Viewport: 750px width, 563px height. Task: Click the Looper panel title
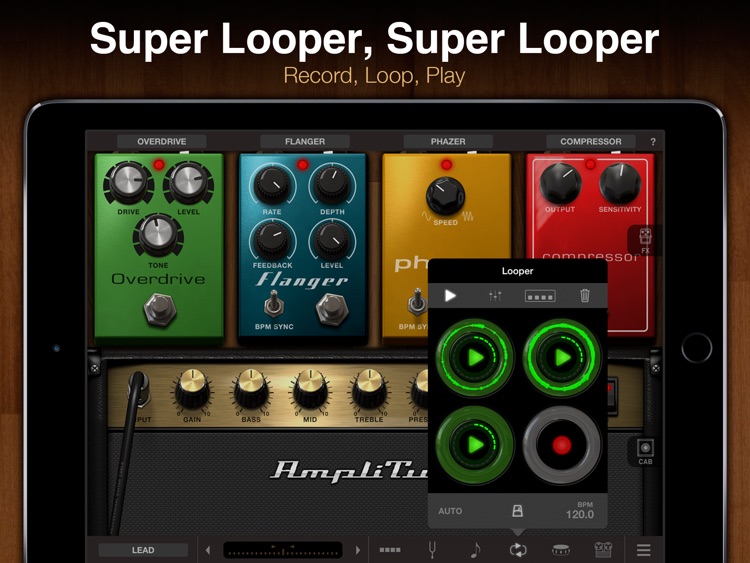[517, 271]
